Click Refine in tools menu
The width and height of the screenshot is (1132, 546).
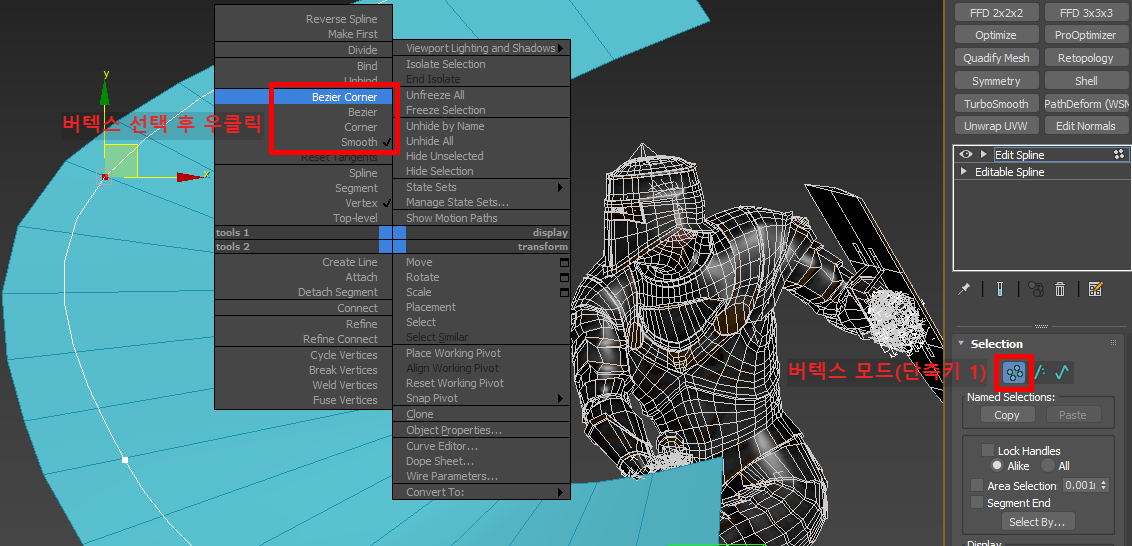tap(303, 324)
